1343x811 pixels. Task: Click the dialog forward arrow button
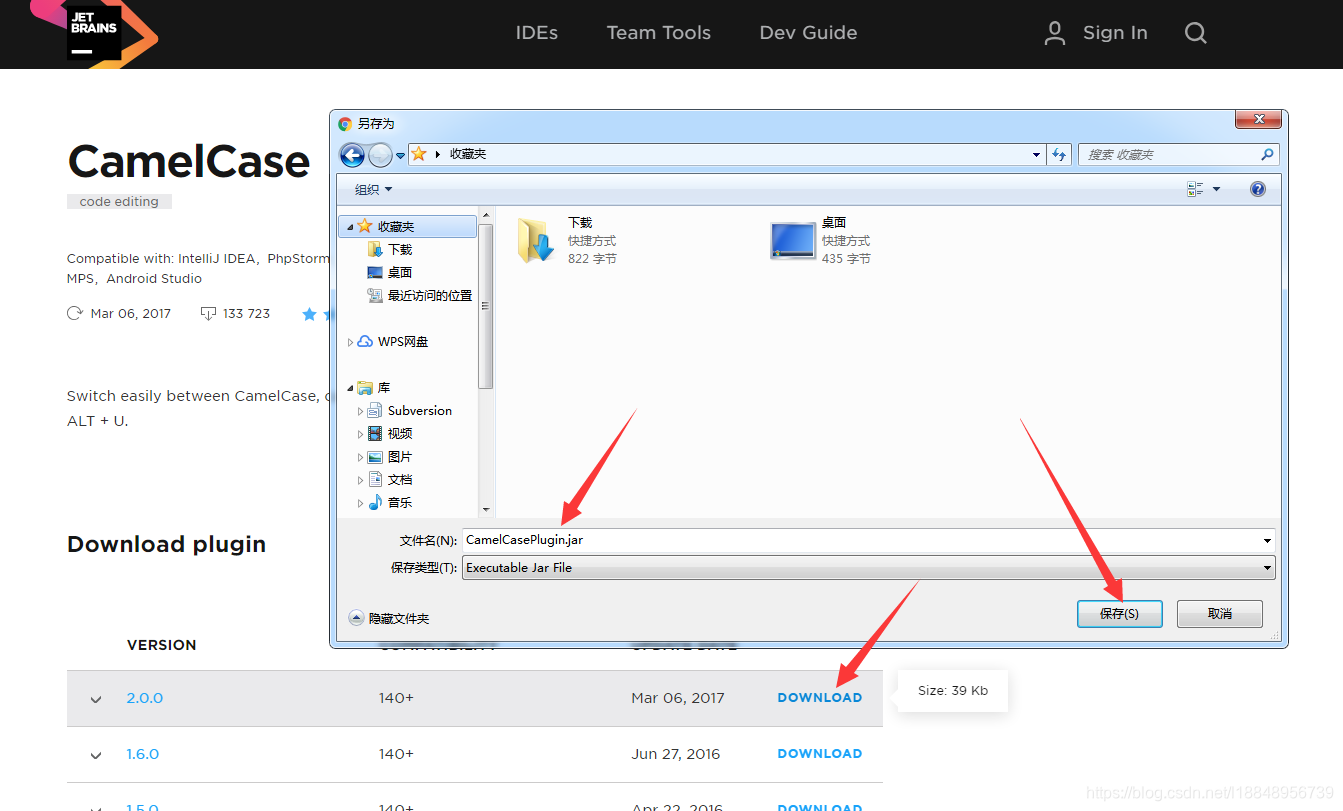(x=381, y=154)
